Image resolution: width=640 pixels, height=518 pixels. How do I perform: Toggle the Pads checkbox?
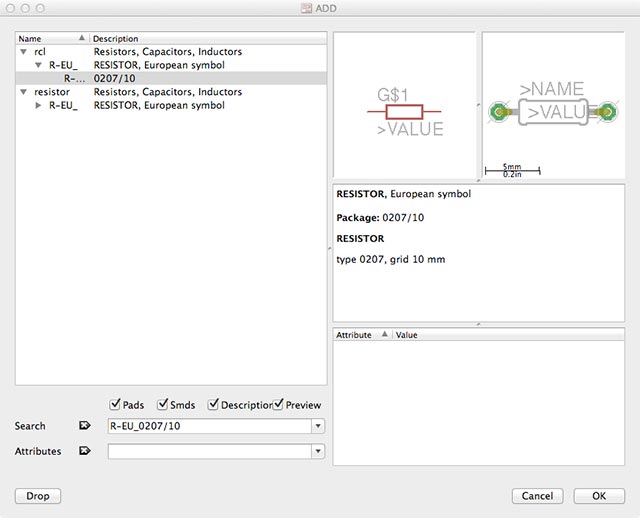coord(115,405)
